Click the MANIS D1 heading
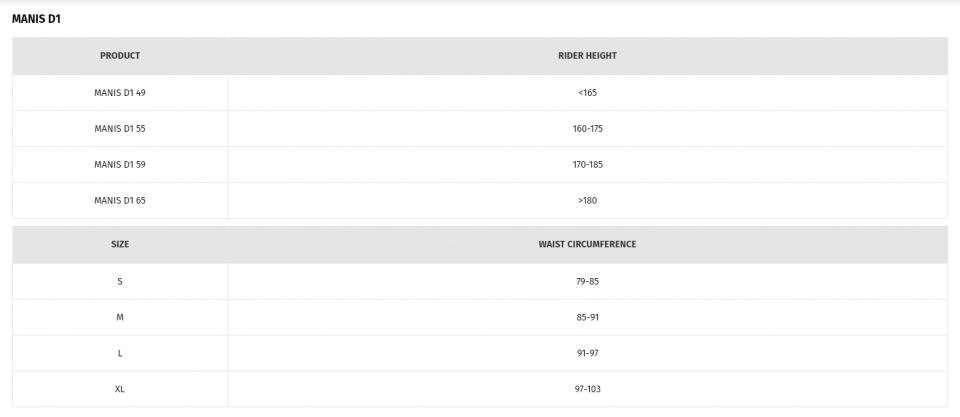The image size is (960, 417). tap(36, 19)
